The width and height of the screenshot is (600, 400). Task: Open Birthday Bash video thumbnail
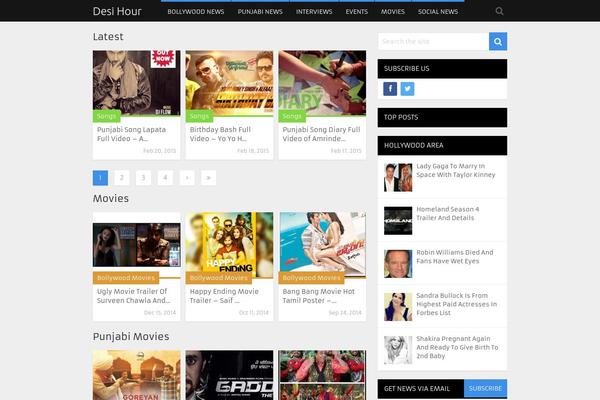[x=229, y=83]
